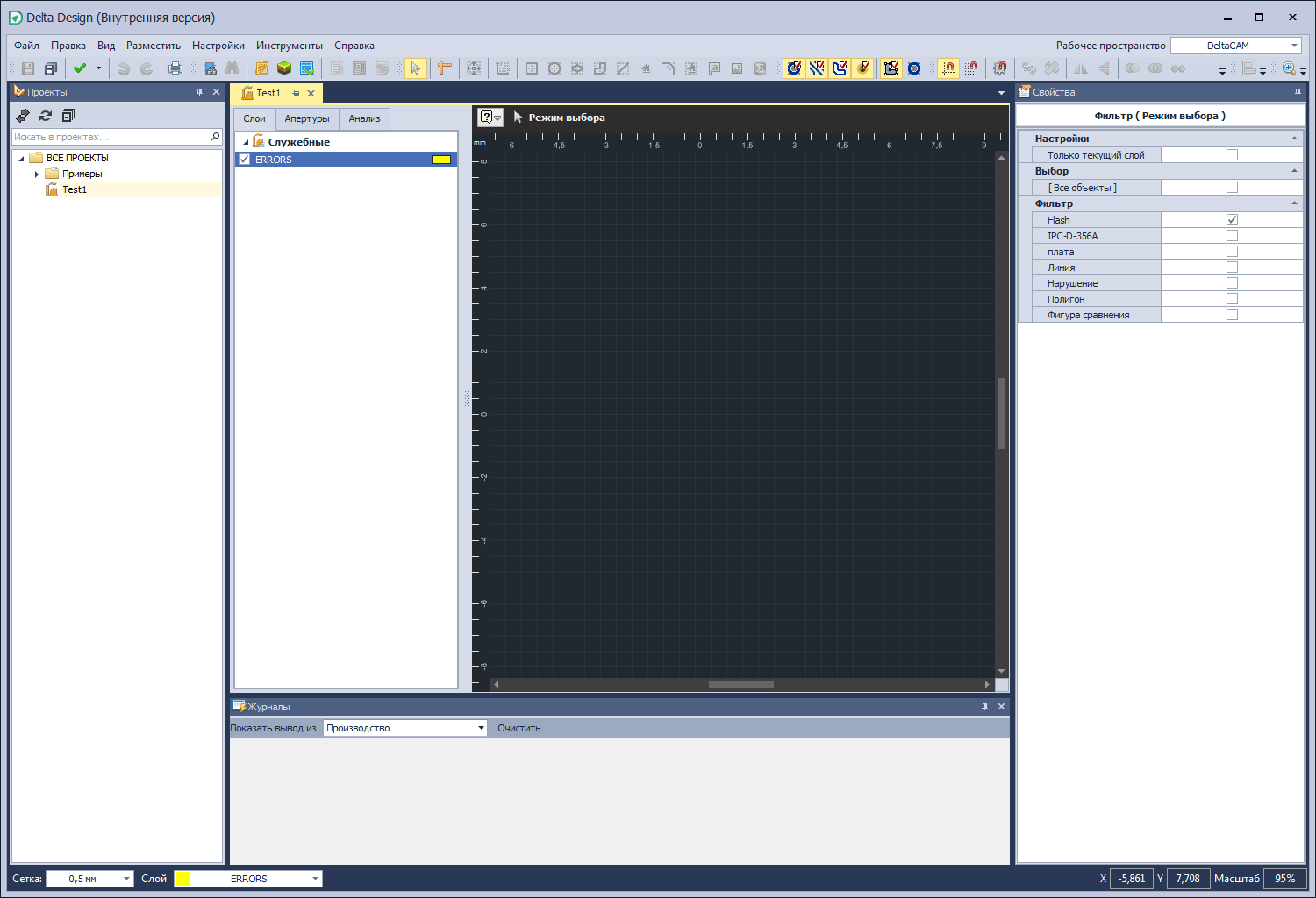Close the Журналы panel
The width and height of the screenshot is (1316, 898).
pyautogui.click(x=1001, y=707)
